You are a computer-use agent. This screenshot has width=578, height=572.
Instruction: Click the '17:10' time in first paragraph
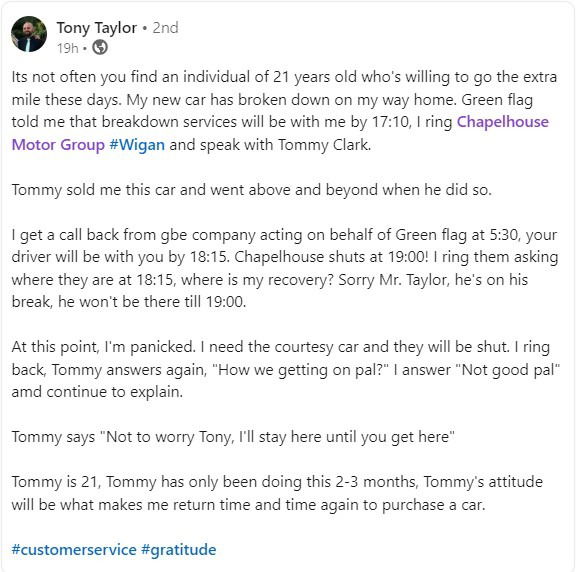click(x=390, y=122)
